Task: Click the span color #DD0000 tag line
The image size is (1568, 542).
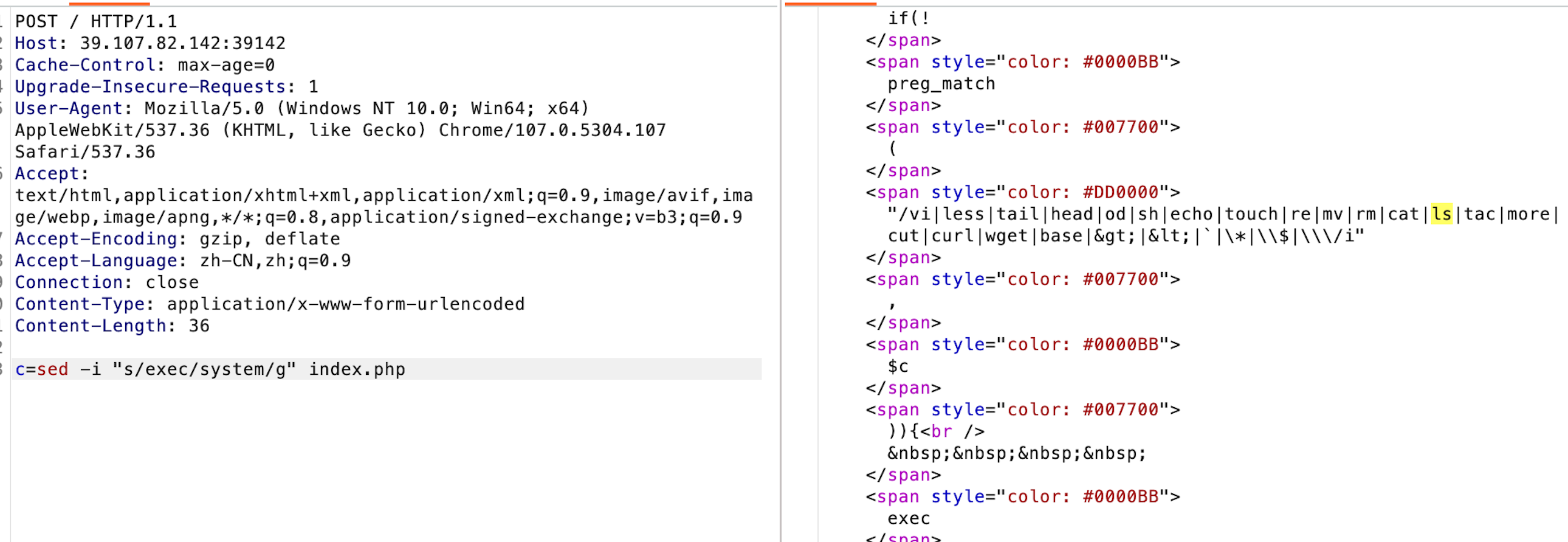Action: [1023, 192]
